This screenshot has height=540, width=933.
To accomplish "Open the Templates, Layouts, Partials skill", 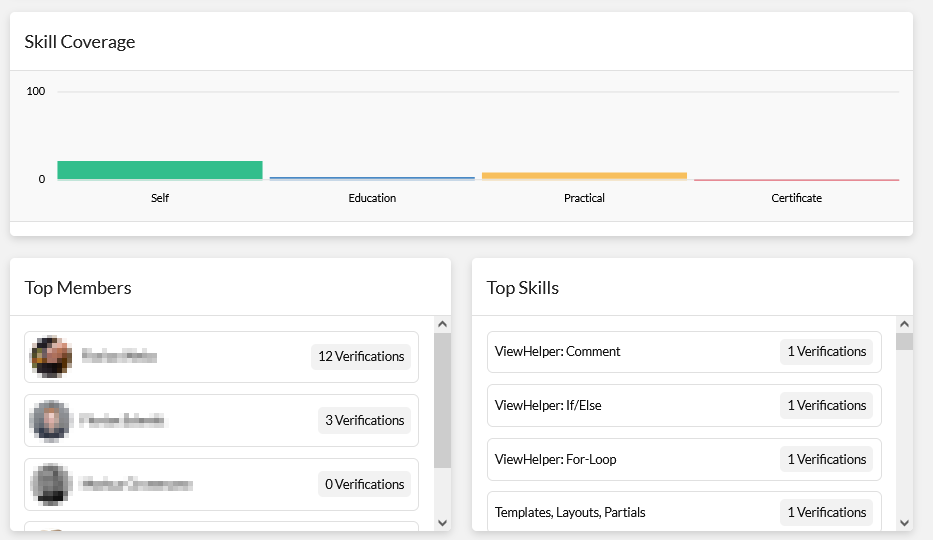I will click(x=684, y=511).
